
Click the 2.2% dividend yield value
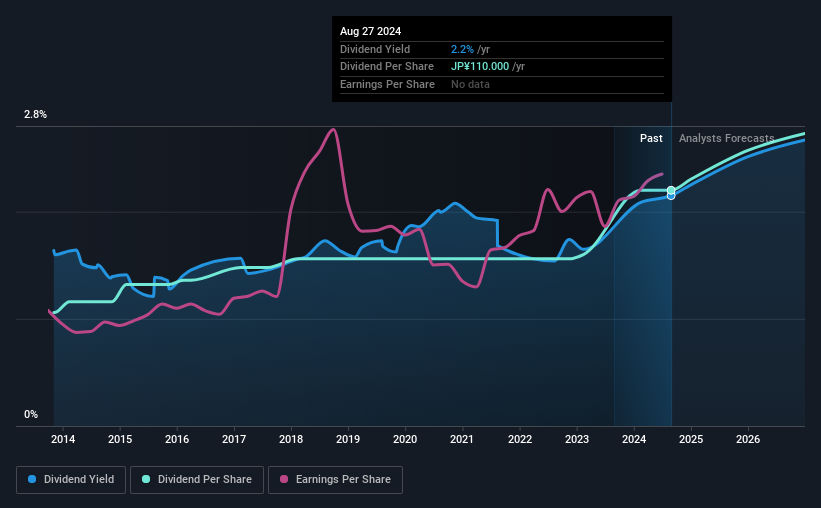[x=462, y=49]
